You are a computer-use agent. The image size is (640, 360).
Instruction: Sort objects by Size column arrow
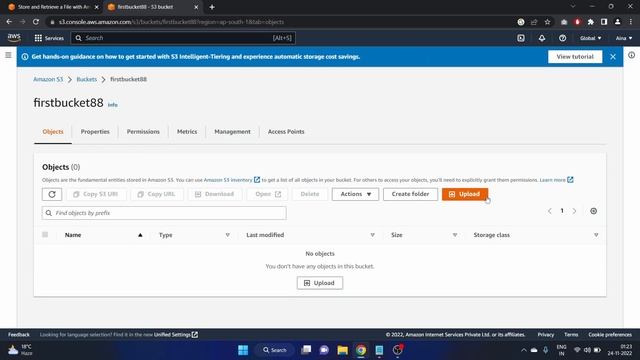point(455,235)
